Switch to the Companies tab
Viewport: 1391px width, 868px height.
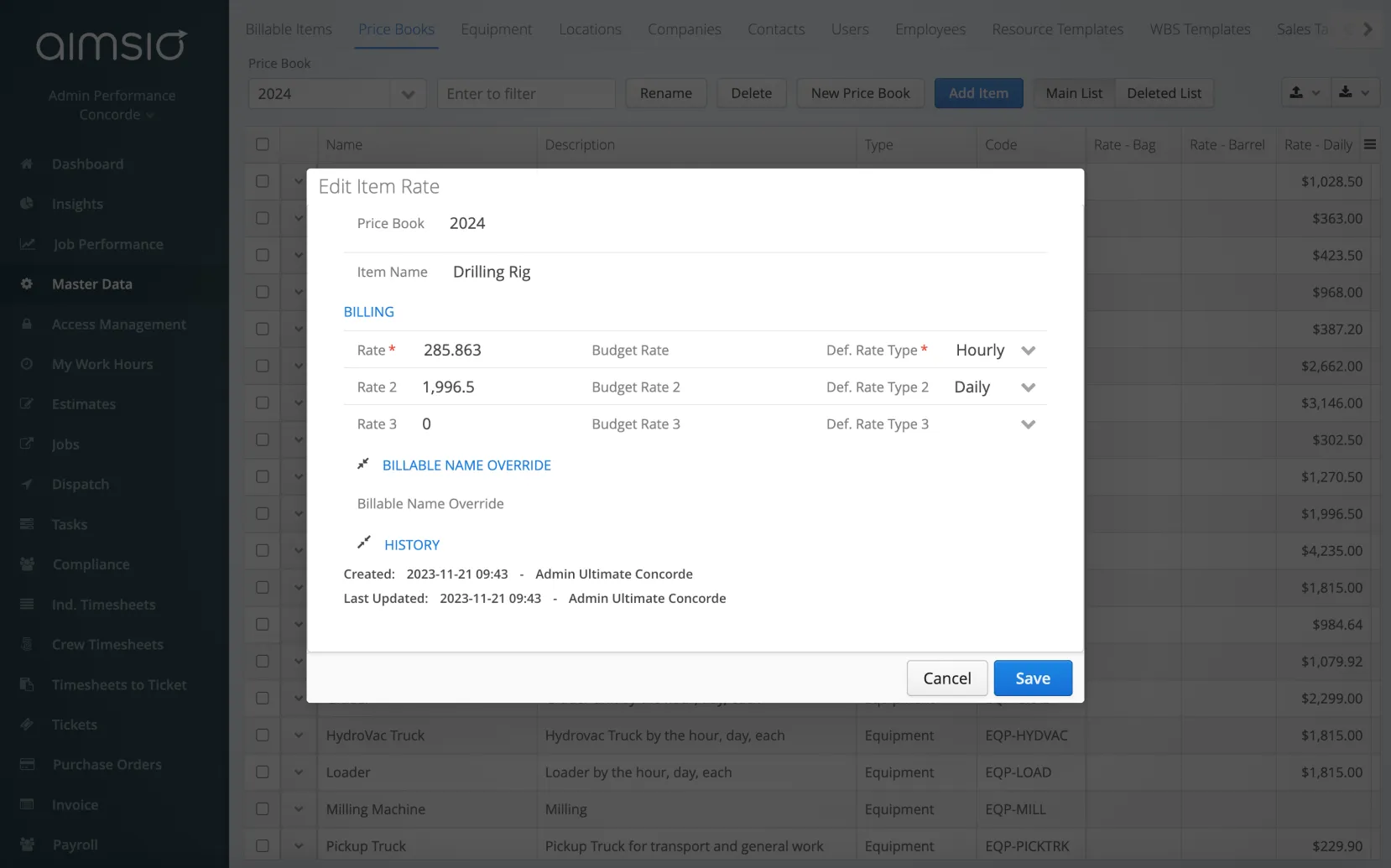(684, 29)
